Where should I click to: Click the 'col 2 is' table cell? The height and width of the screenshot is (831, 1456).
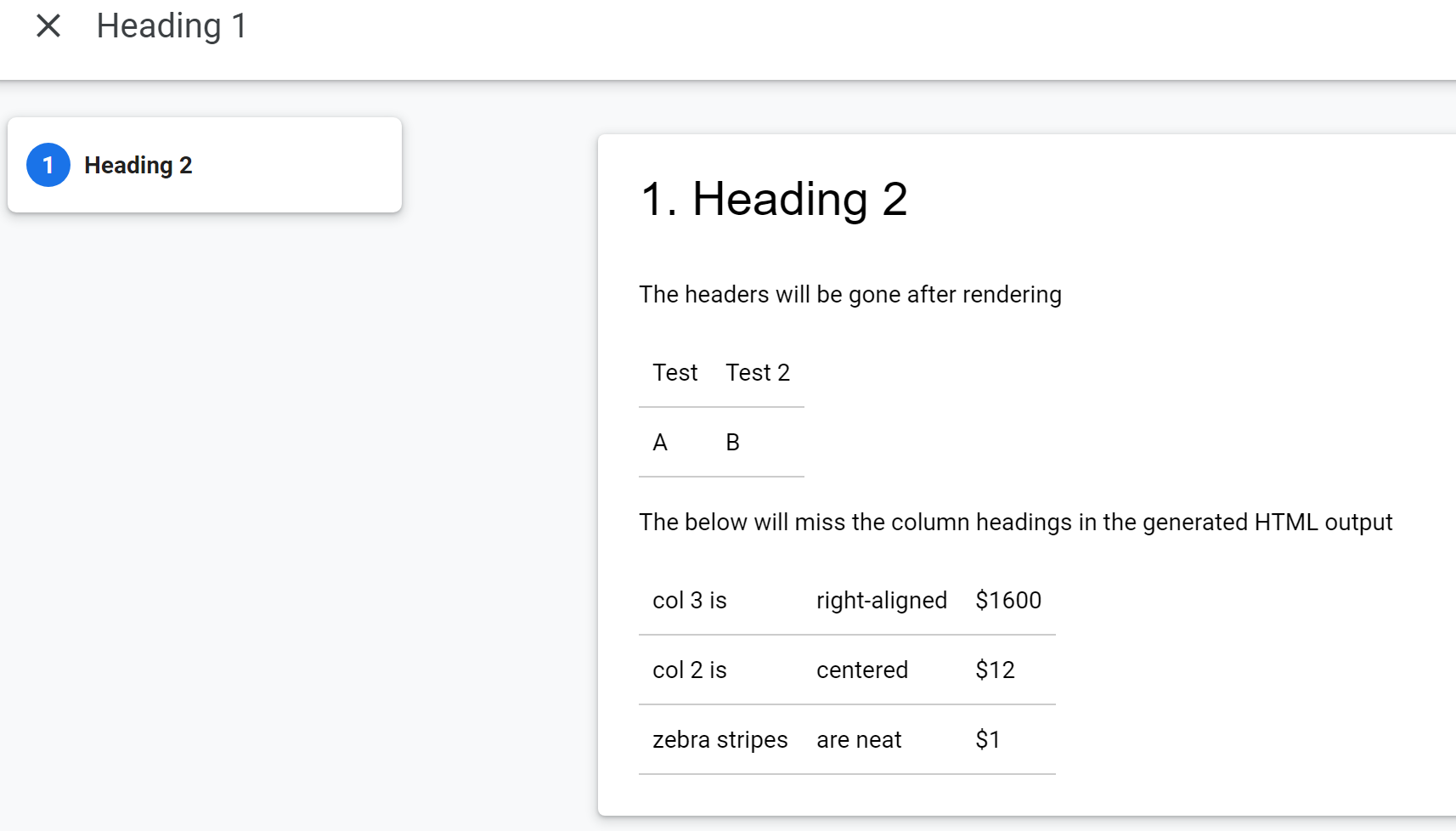coord(689,670)
